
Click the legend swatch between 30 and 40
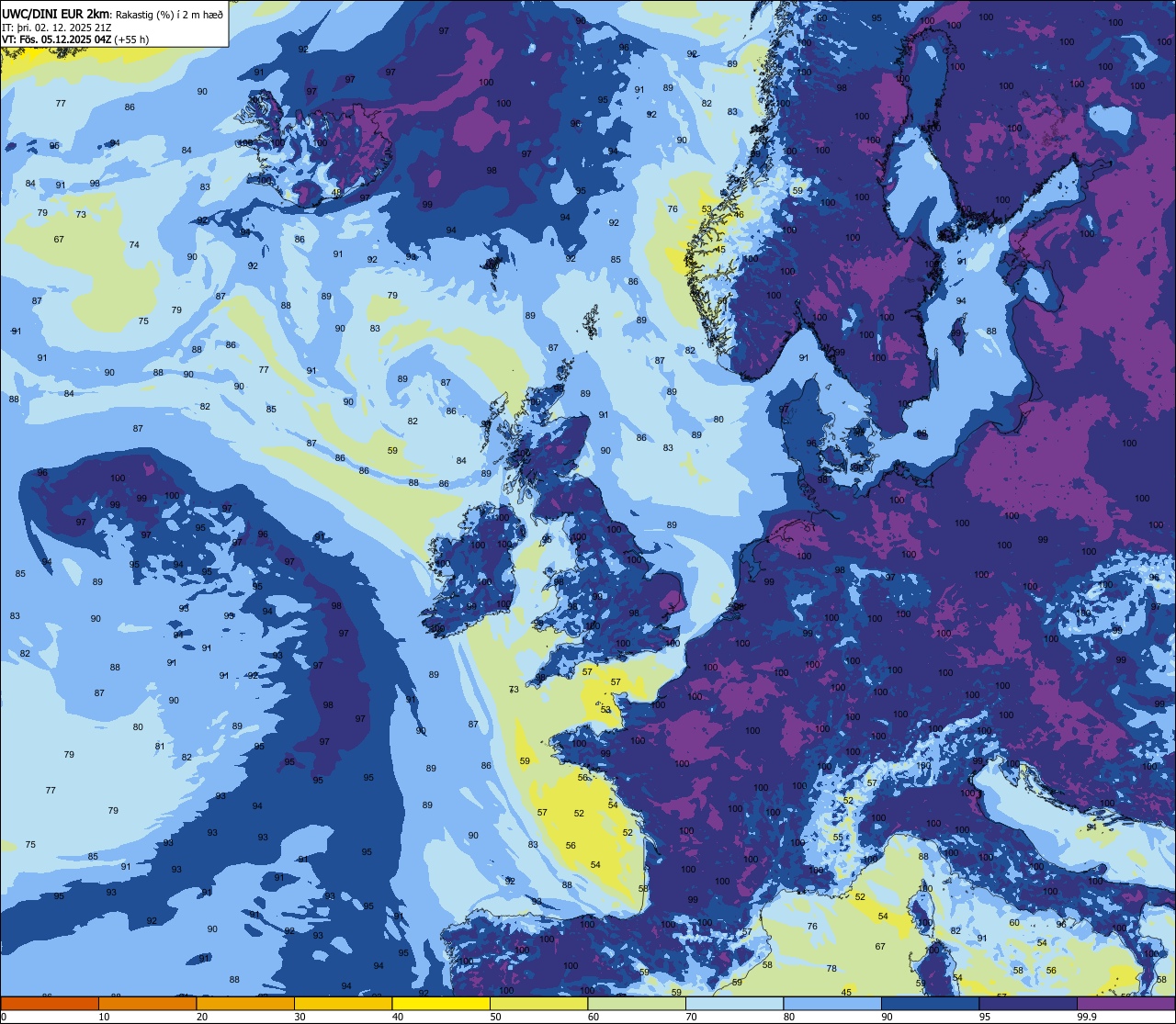tap(344, 1003)
